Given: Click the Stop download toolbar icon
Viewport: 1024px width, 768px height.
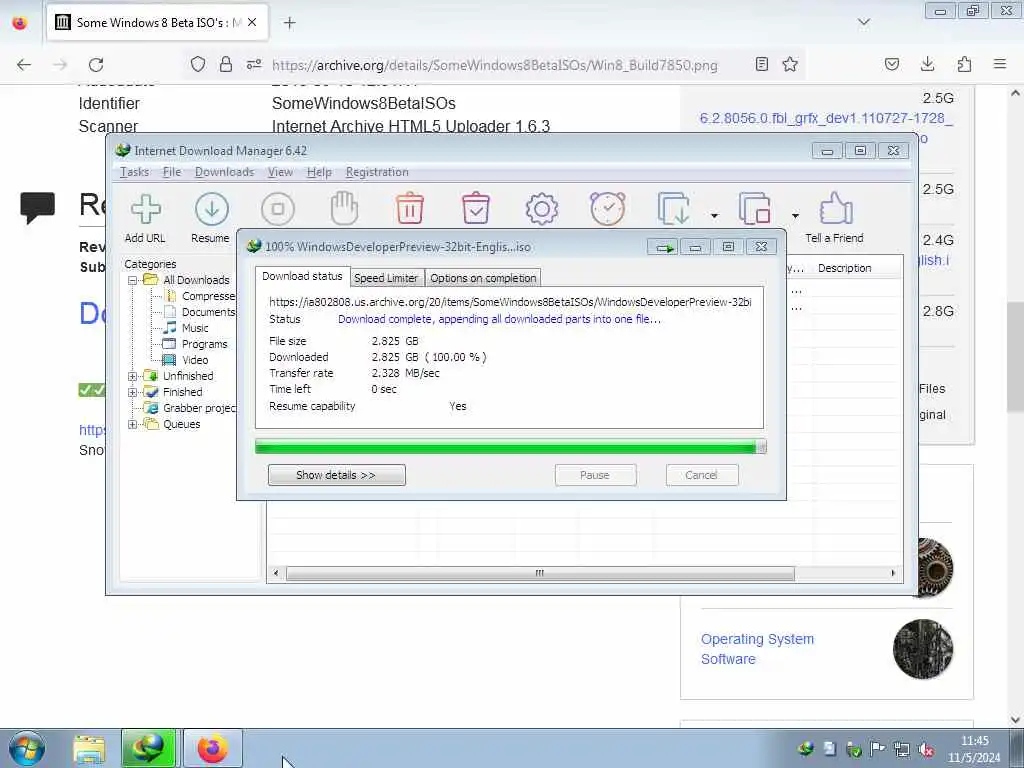Looking at the screenshot, I should 278,209.
